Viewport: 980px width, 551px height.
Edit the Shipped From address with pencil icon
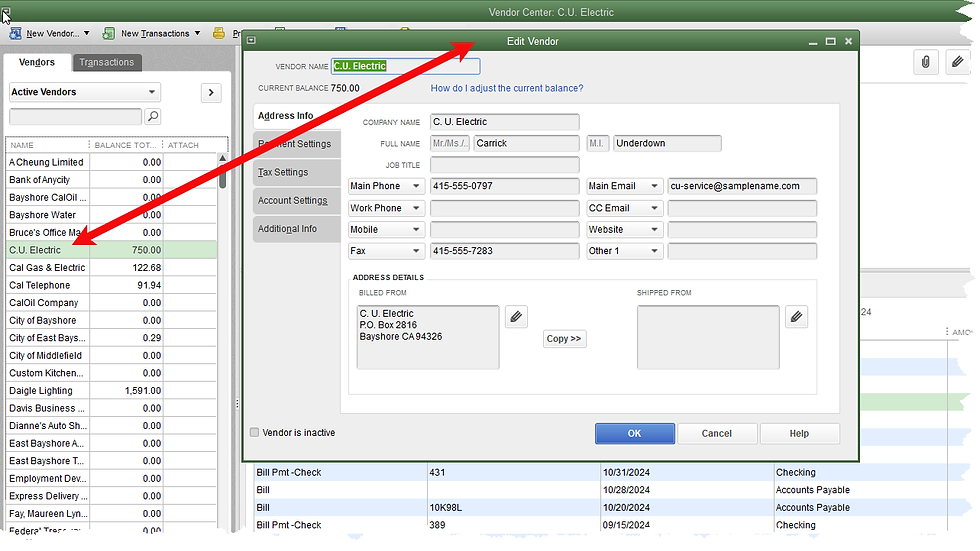click(796, 317)
